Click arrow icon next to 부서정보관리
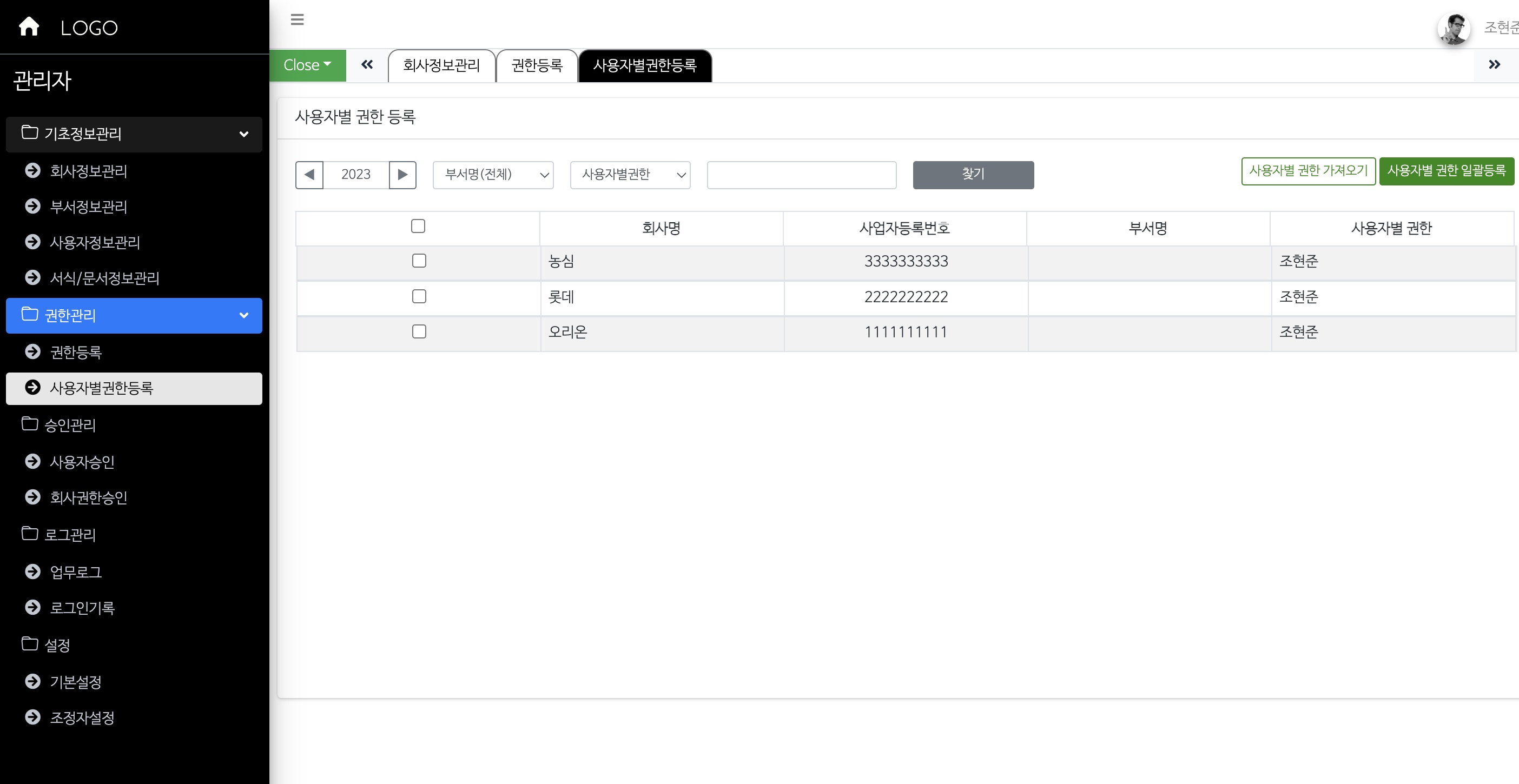1519x784 pixels. tap(33, 207)
